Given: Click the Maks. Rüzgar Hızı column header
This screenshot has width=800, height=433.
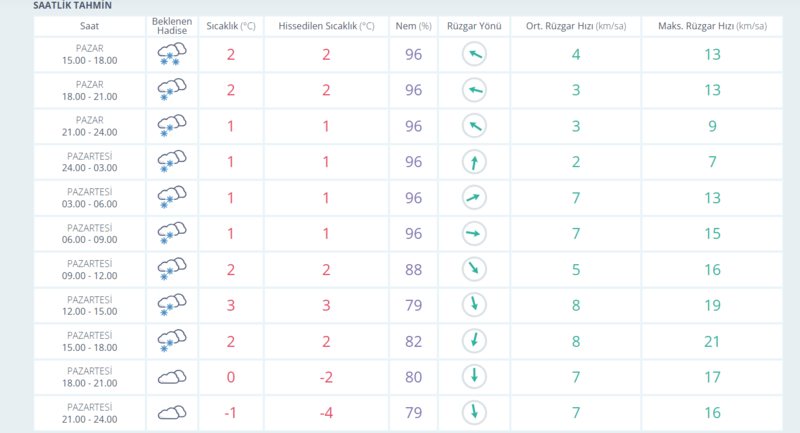Looking at the screenshot, I should coord(712,25).
